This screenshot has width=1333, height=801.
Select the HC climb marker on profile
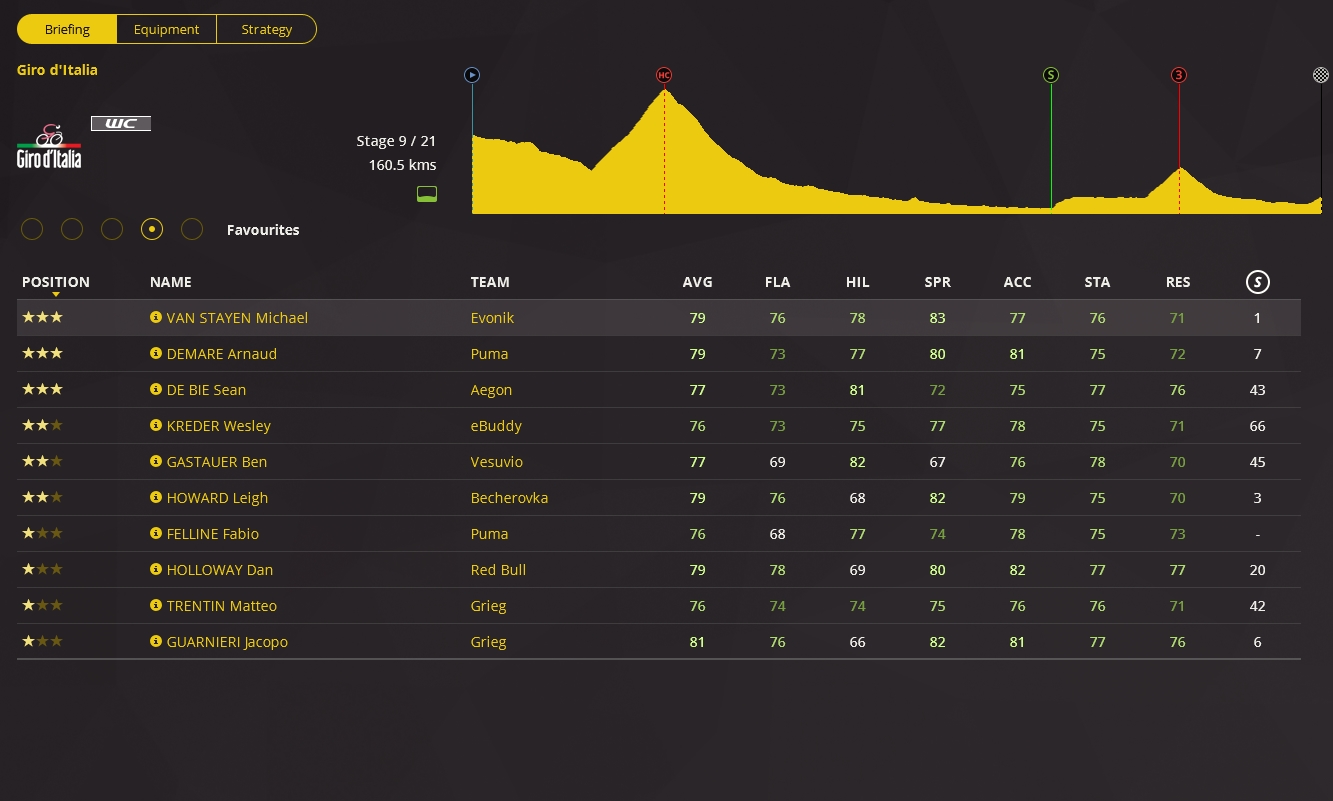tap(664, 75)
